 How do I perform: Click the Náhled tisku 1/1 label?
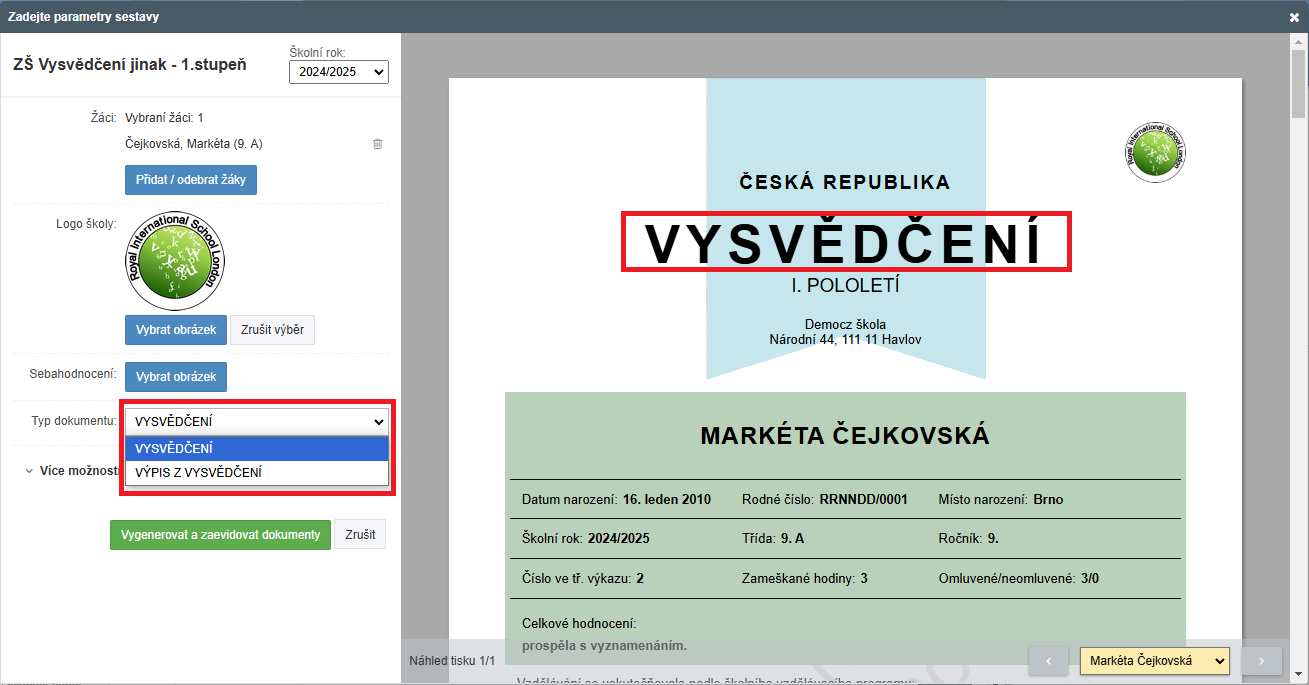tap(452, 661)
